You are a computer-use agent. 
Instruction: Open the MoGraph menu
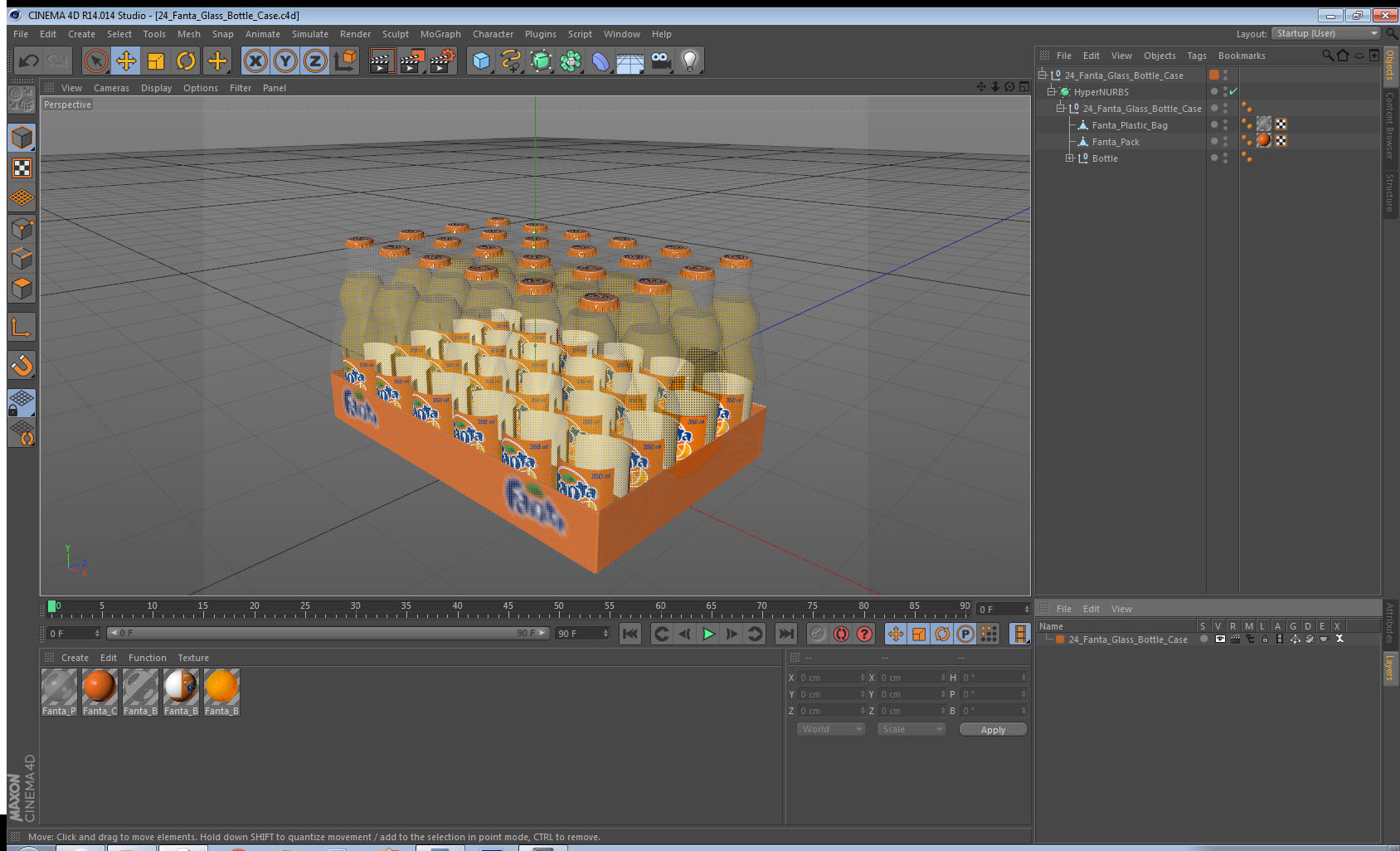440,34
